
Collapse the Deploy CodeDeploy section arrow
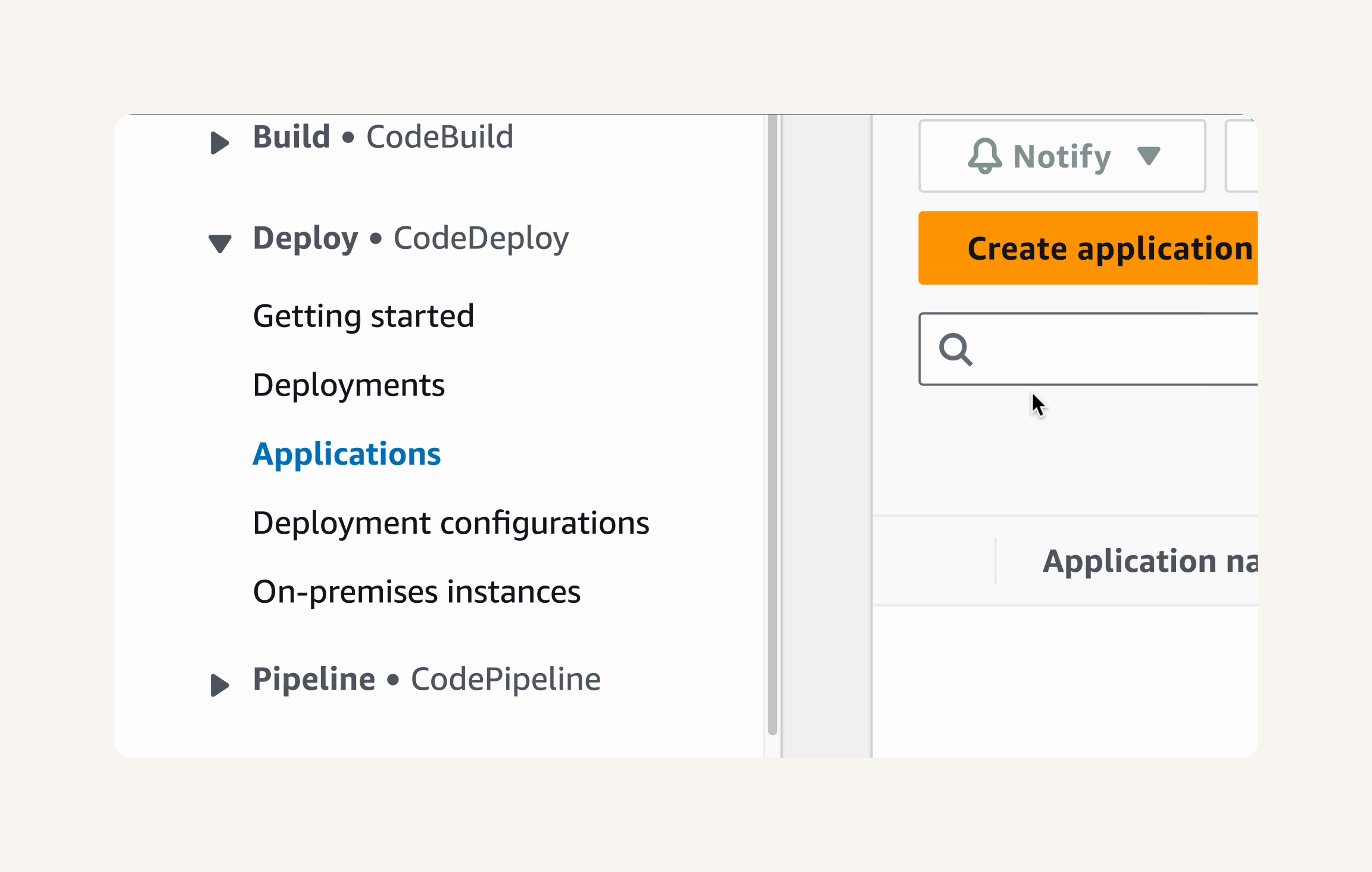tap(220, 244)
